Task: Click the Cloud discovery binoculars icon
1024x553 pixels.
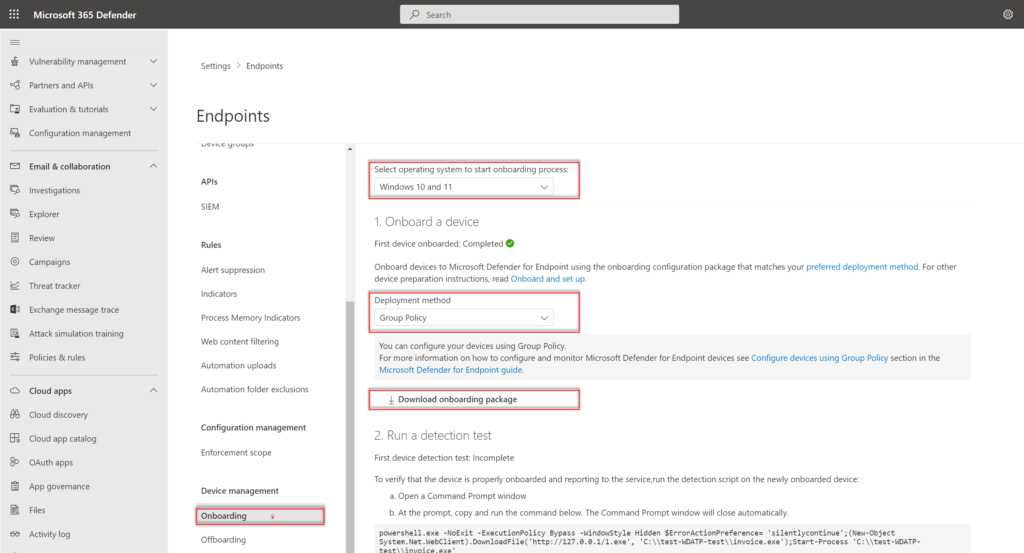Action: tap(15, 415)
